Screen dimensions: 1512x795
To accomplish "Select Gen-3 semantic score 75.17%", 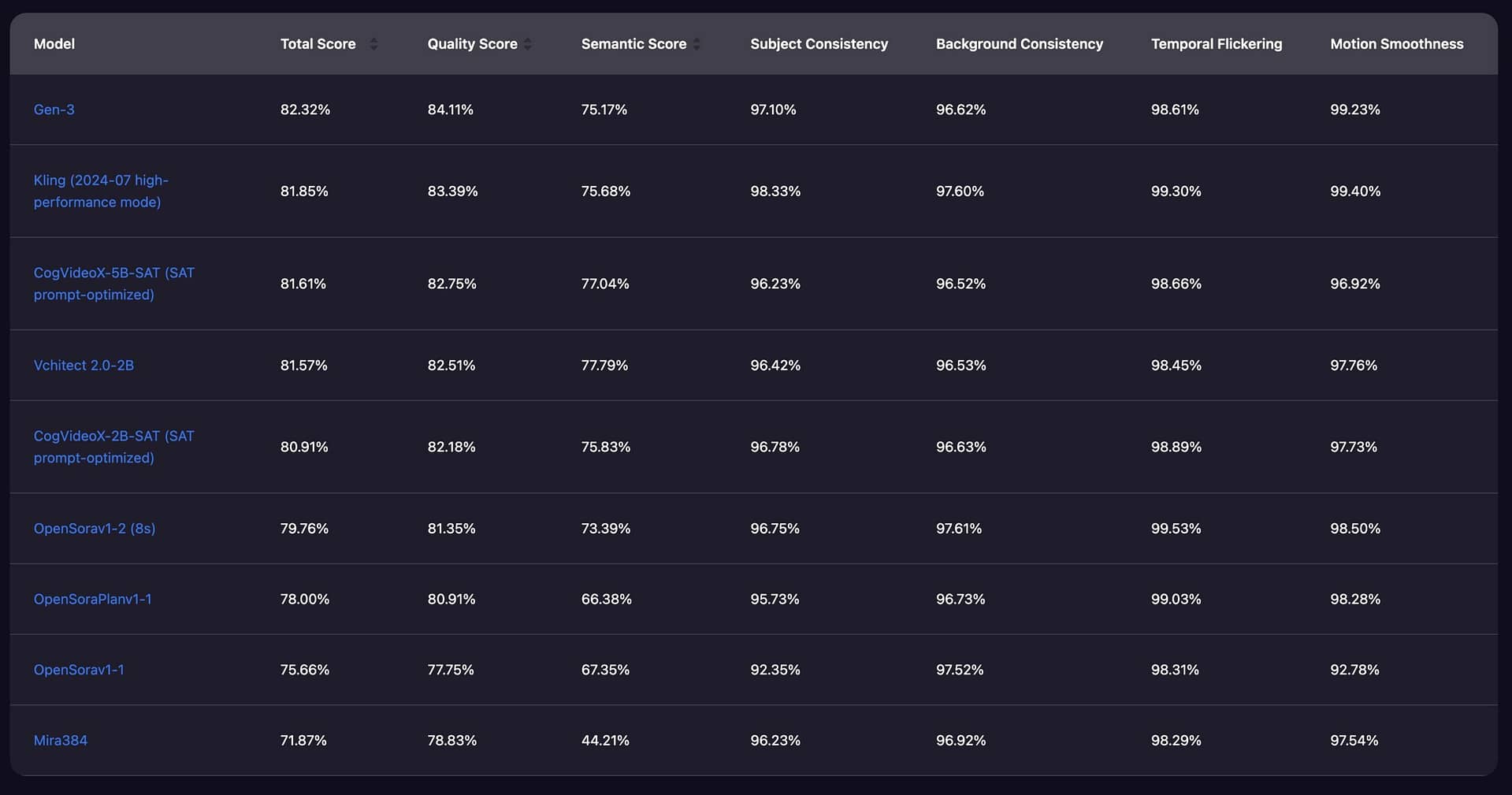I will 604,110.
